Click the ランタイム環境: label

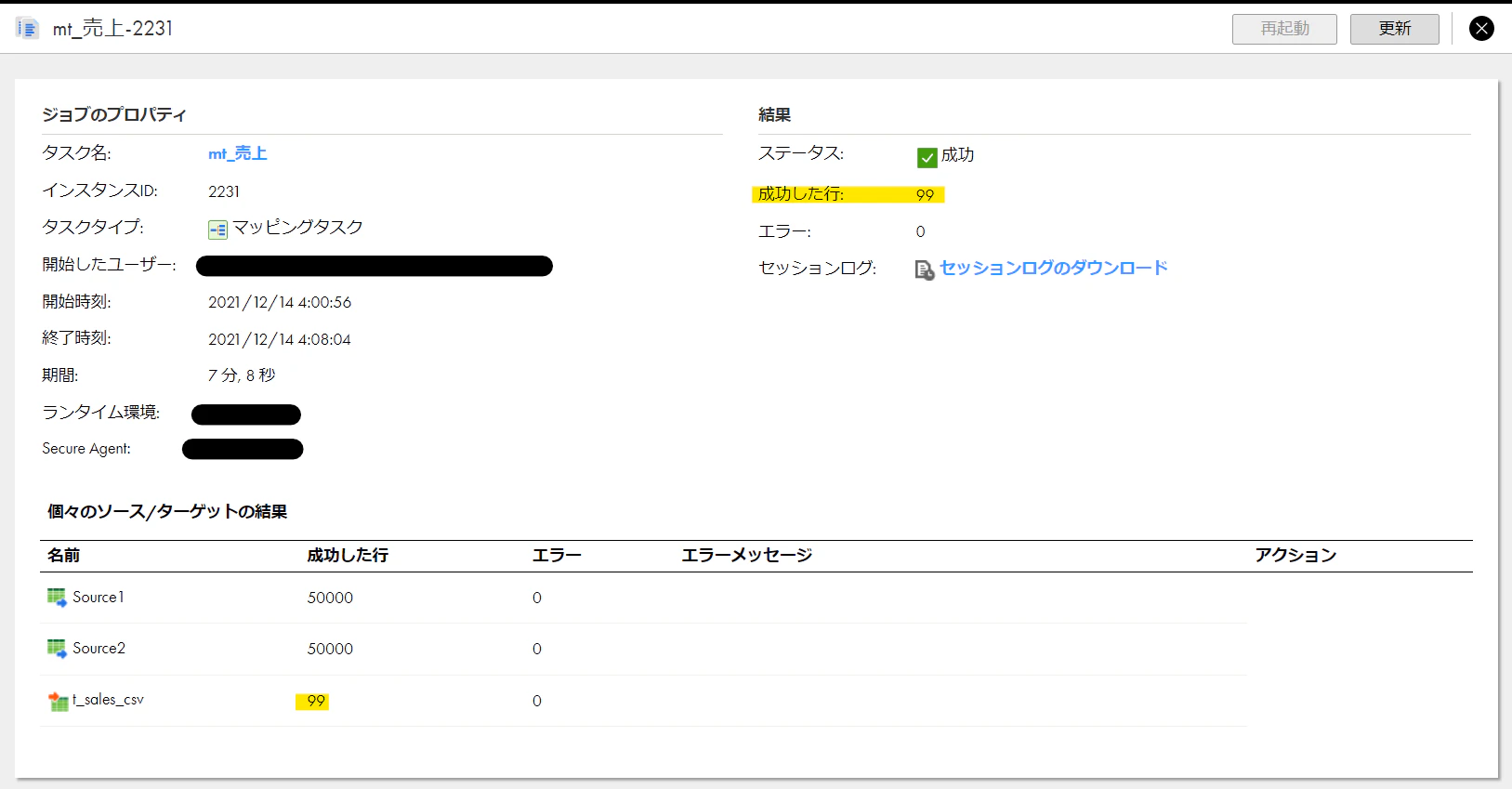(x=101, y=412)
